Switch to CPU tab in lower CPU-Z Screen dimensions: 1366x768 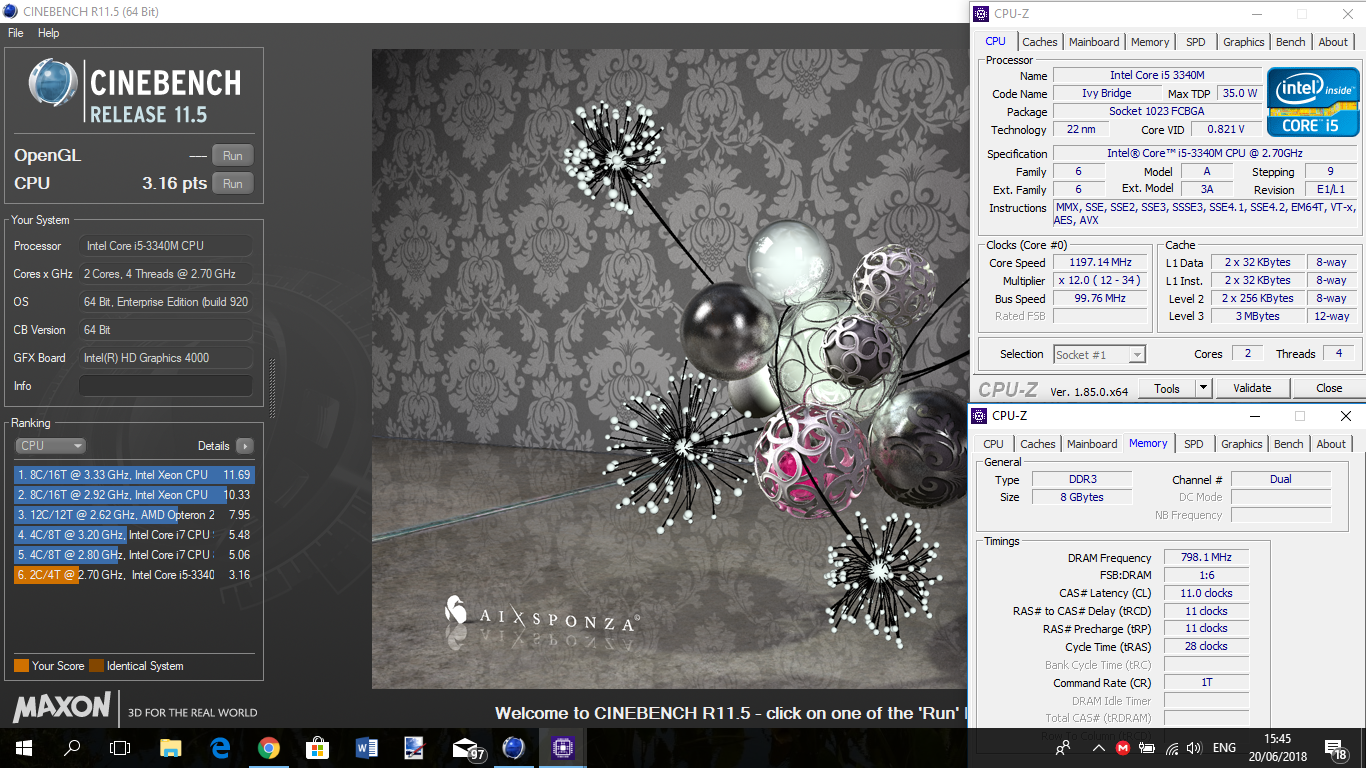click(x=993, y=444)
